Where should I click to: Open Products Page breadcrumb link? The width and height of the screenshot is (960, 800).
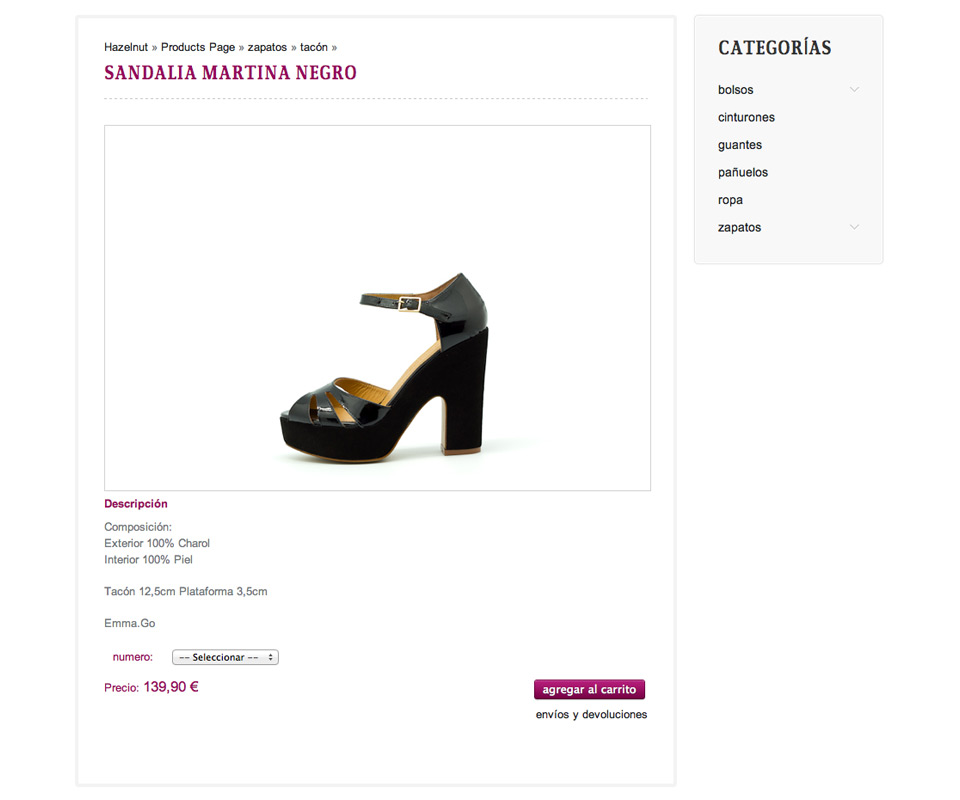198,47
